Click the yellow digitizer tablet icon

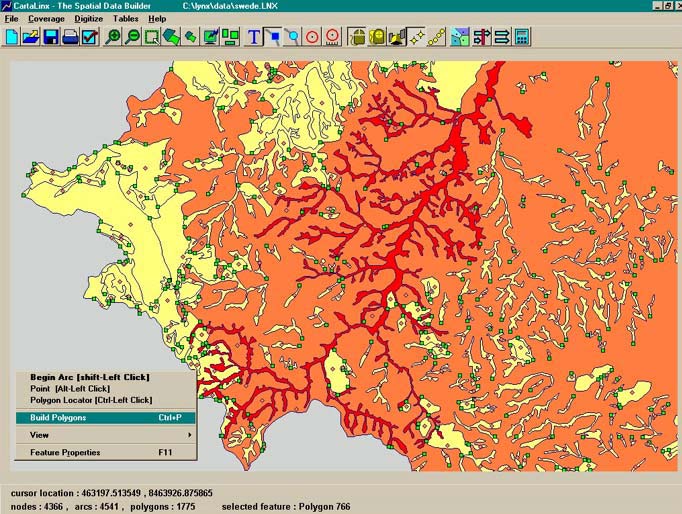(x=377, y=37)
